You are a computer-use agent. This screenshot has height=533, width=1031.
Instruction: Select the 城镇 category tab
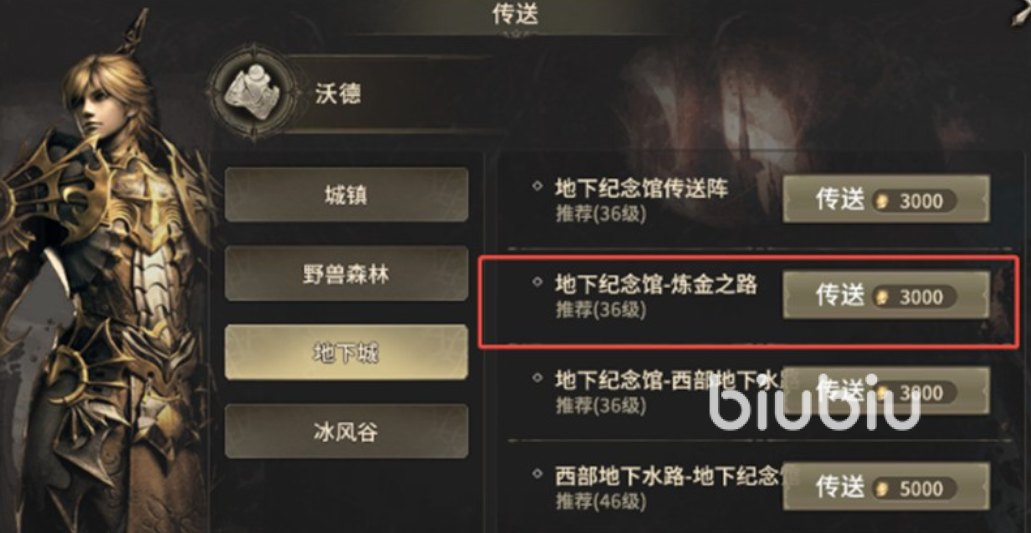347,195
